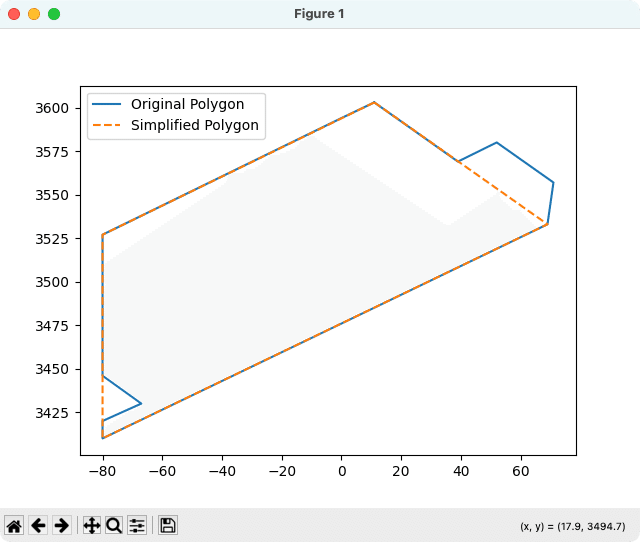Screen dimensions: 640x542
Task: Save the figure to file
Action: click(168, 525)
